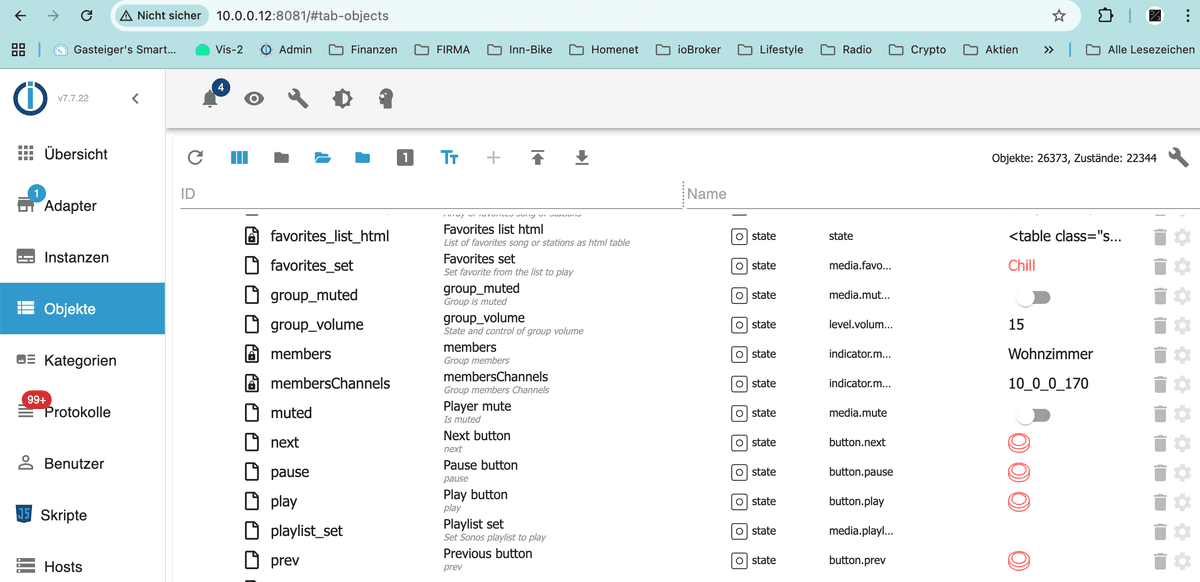Toggle the eye visibility icon in header
Screen dimensions: 1200x582
(x=254, y=98)
